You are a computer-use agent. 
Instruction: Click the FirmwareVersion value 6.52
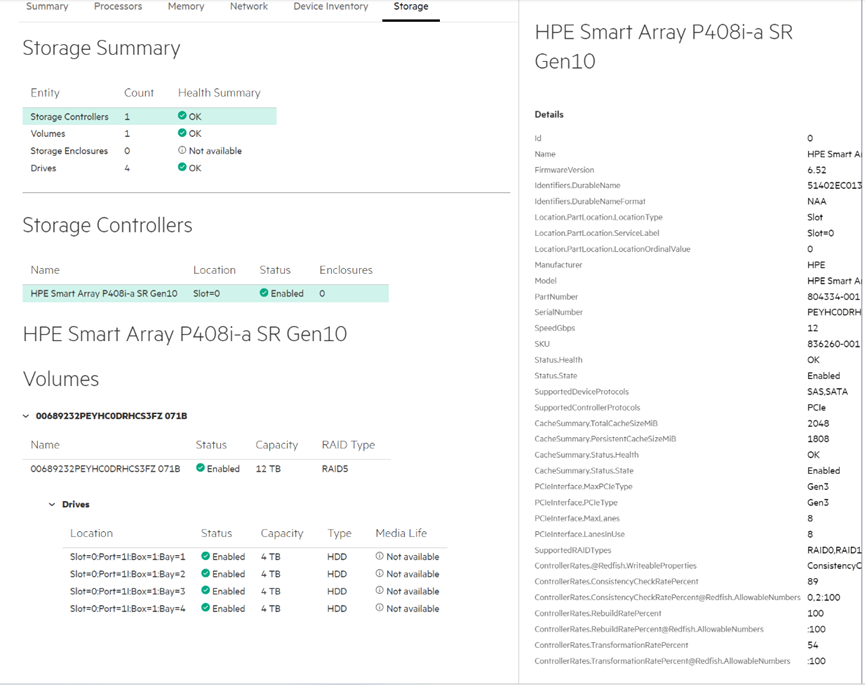pos(816,170)
